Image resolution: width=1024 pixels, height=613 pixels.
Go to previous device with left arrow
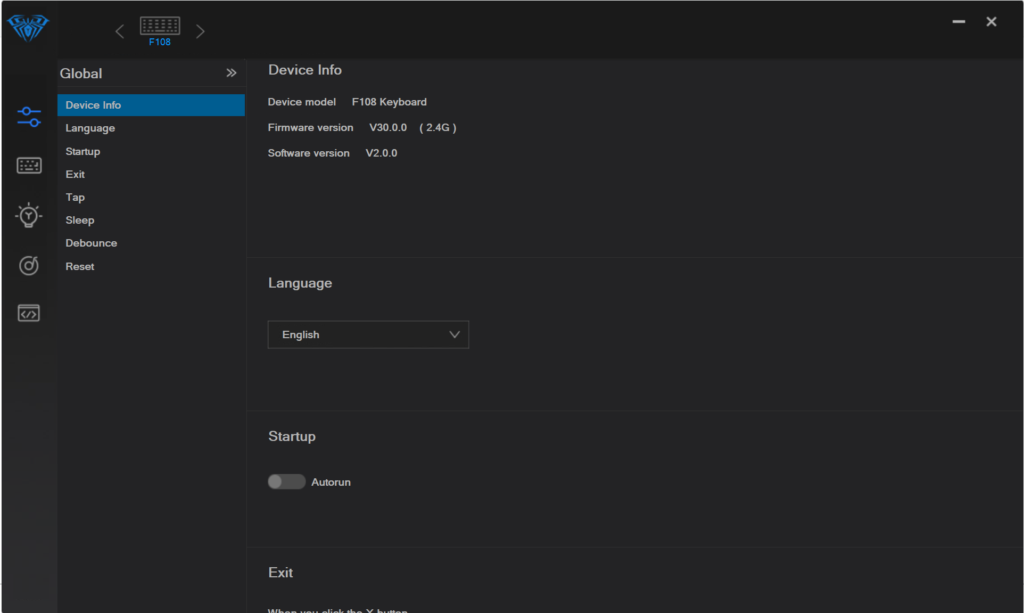[120, 31]
